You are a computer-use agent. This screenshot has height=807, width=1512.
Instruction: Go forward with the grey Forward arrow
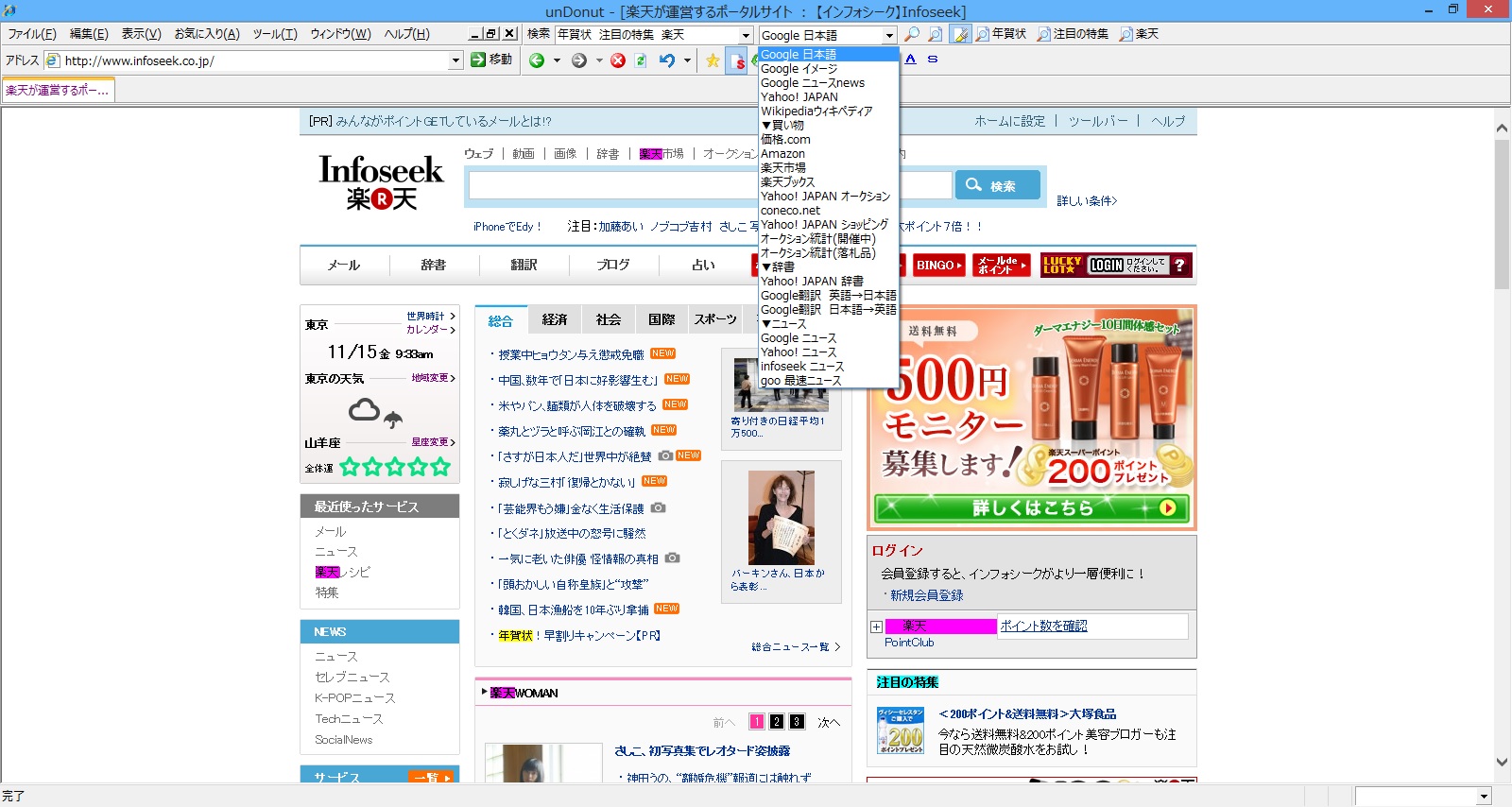pyautogui.click(x=579, y=60)
